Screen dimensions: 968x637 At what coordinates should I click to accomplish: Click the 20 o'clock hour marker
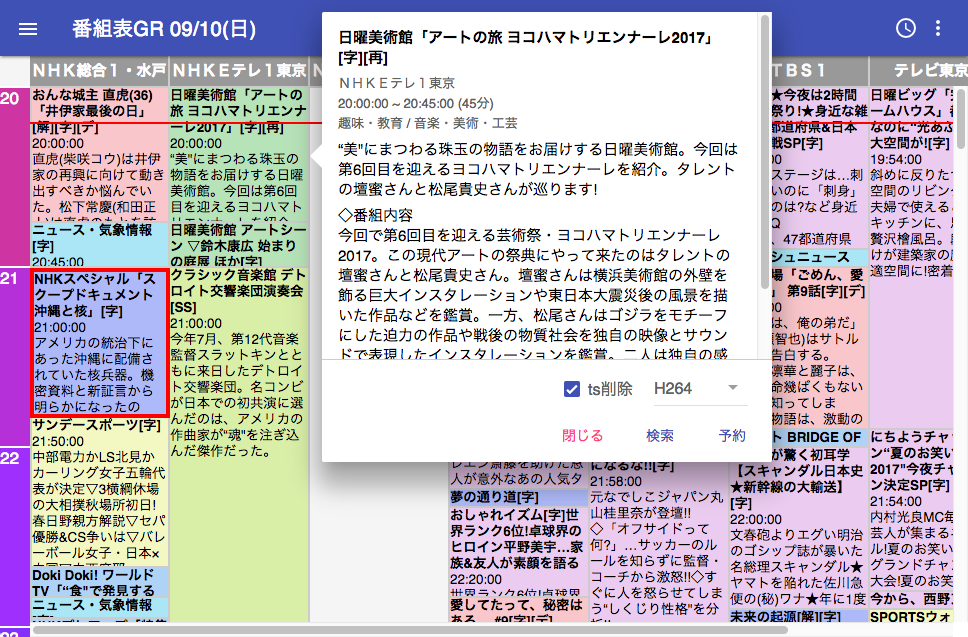[15, 176]
